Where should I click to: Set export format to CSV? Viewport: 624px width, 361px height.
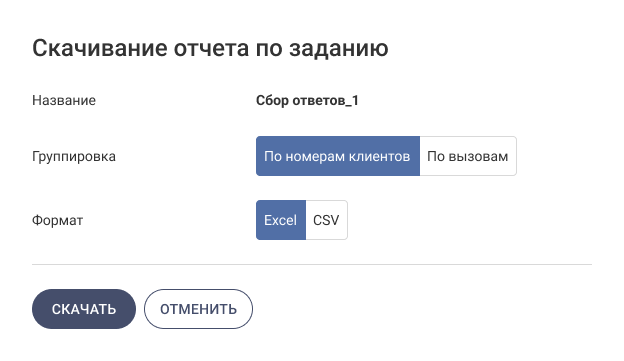click(326, 220)
